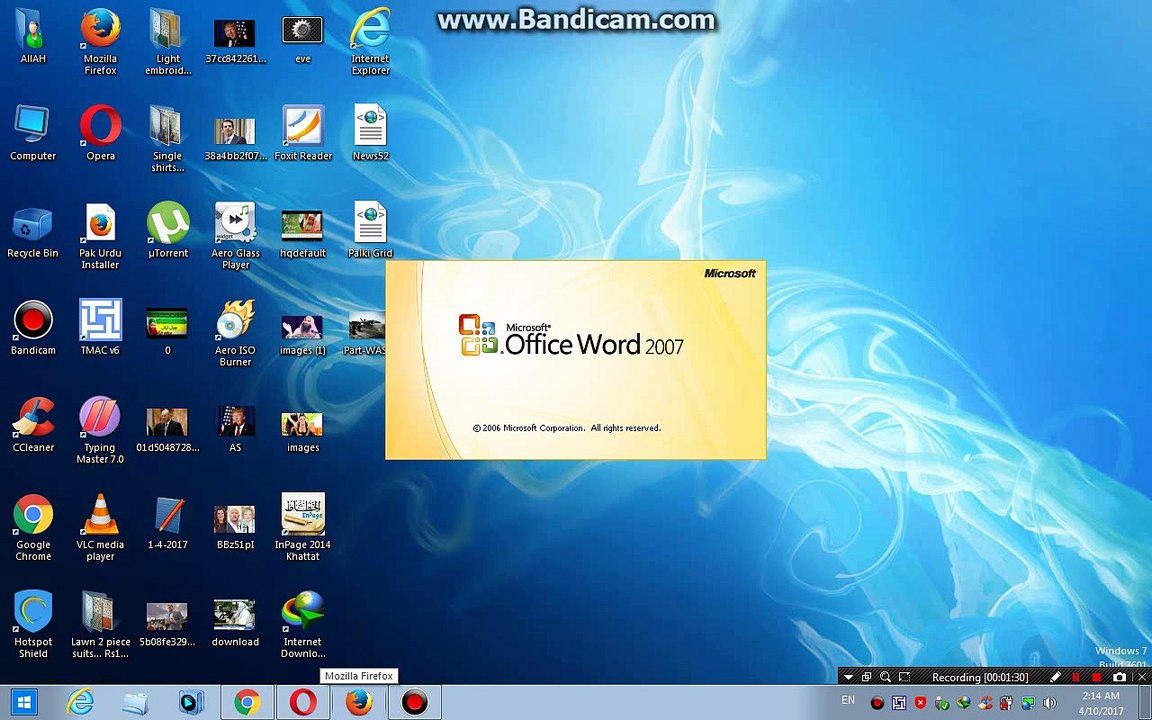Image resolution: width=1152 pixels, height=720 pixels.
Task: Open the AllAH user folder icon
Action: (33, 36)
